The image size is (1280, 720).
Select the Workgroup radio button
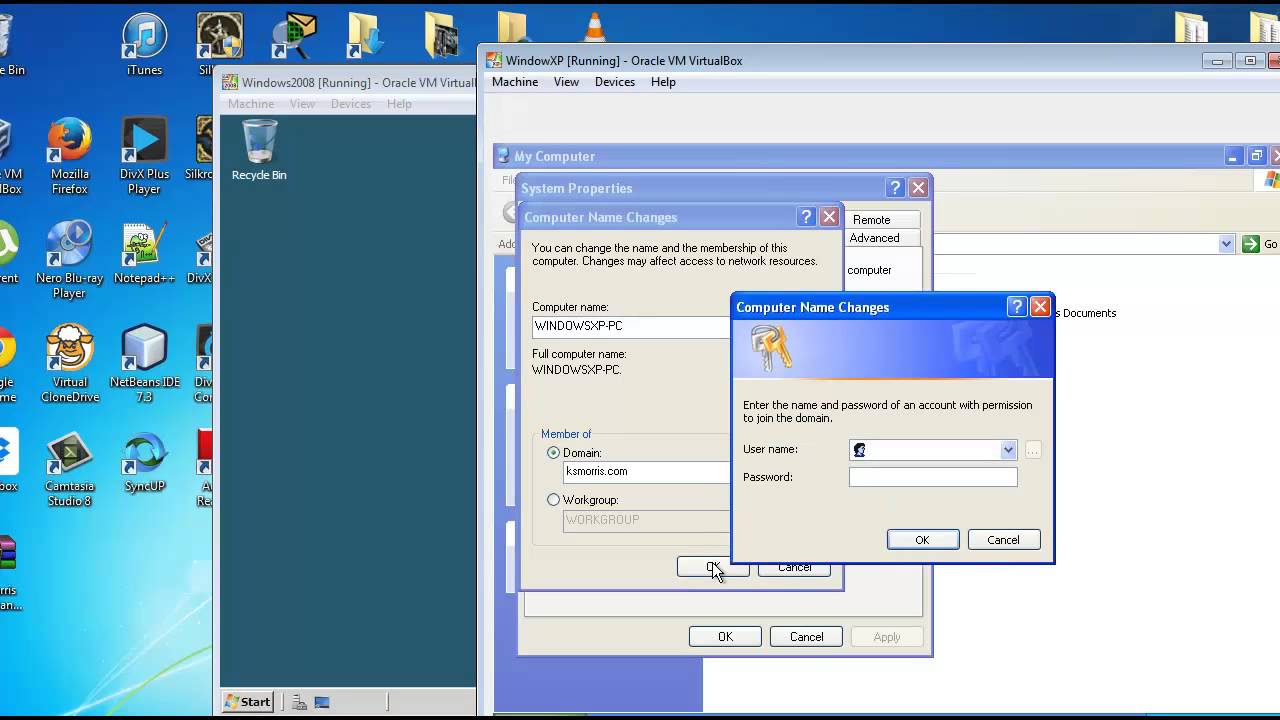(554, 500)
